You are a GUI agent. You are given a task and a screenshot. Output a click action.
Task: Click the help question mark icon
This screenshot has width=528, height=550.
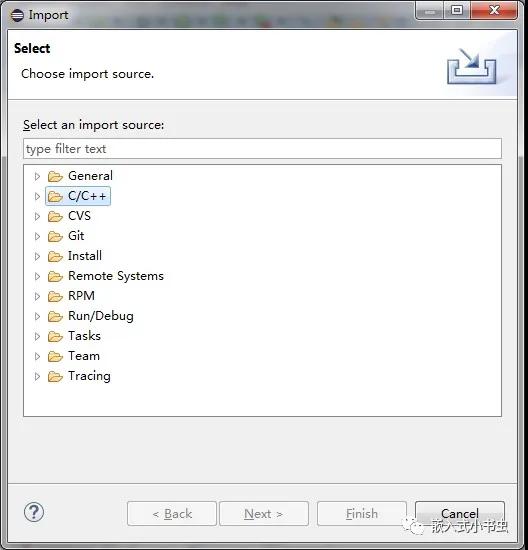[x=34, y=512]
